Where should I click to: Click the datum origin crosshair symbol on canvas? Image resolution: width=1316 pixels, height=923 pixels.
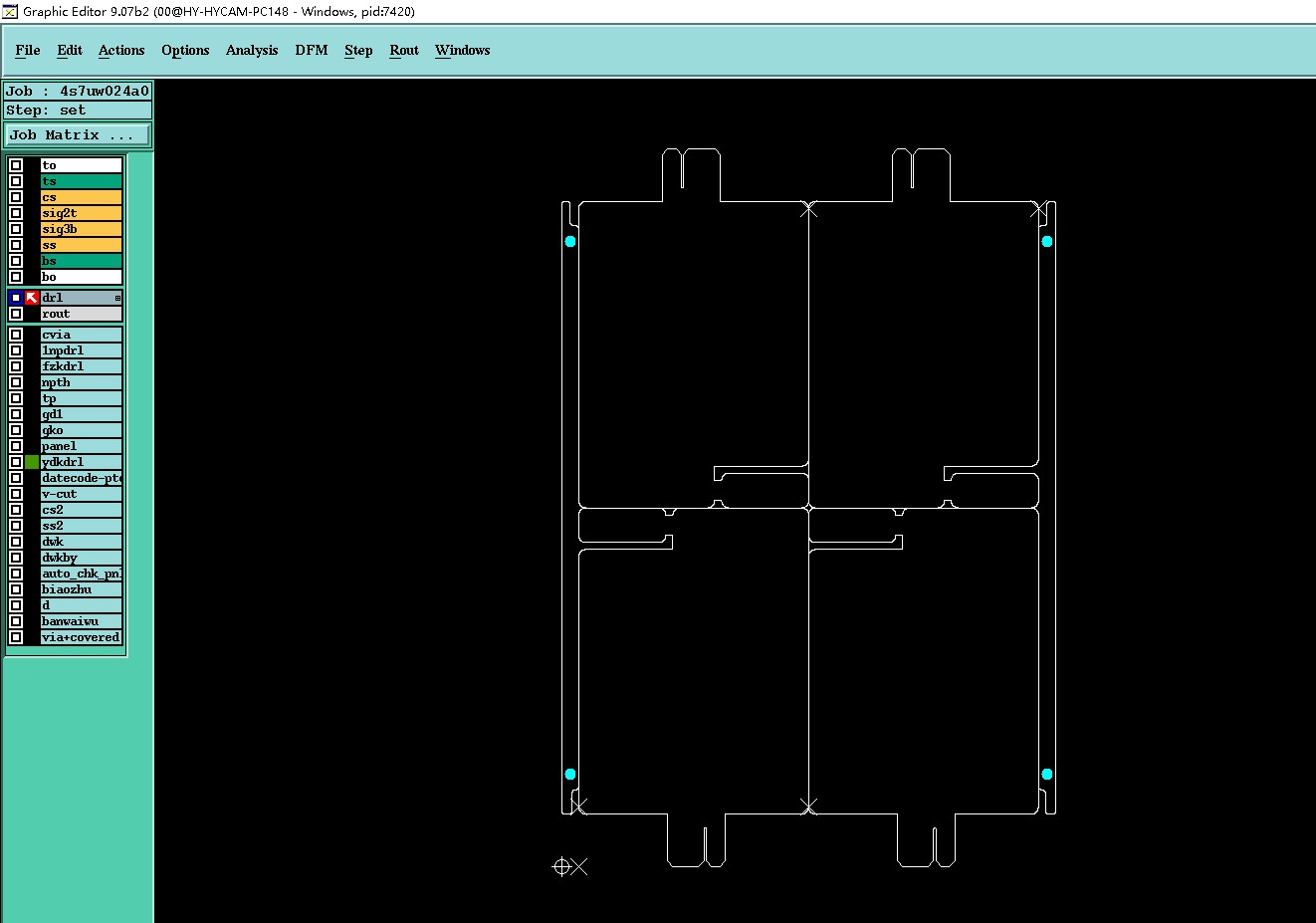pyautogui.click(x=561, y=867)
